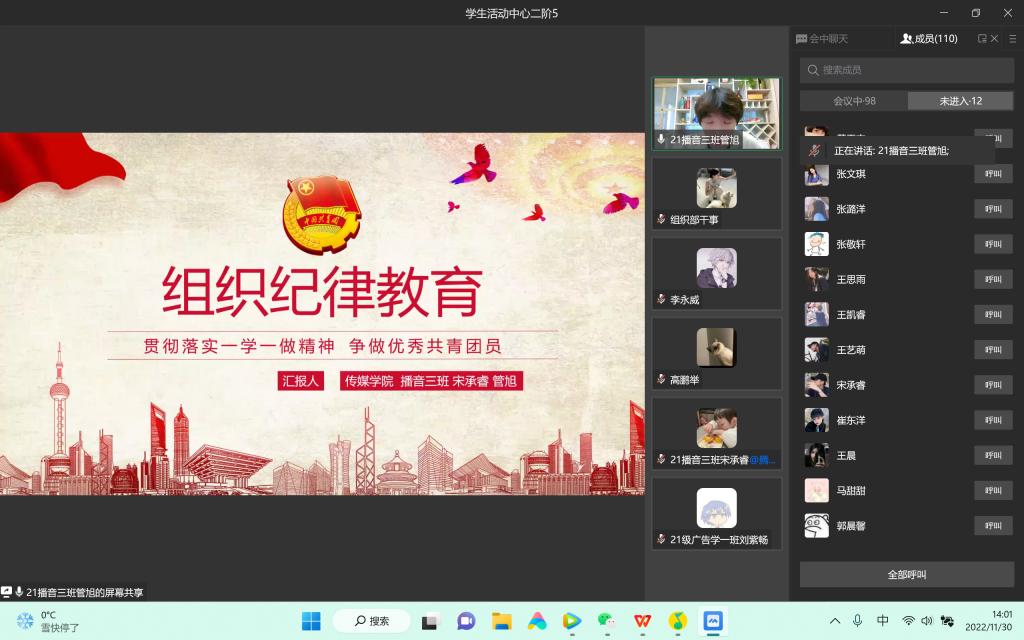This screenshot has width=1024, height=640.
Task: Open the weather widget showing 0°C
Action: (48, 621)
